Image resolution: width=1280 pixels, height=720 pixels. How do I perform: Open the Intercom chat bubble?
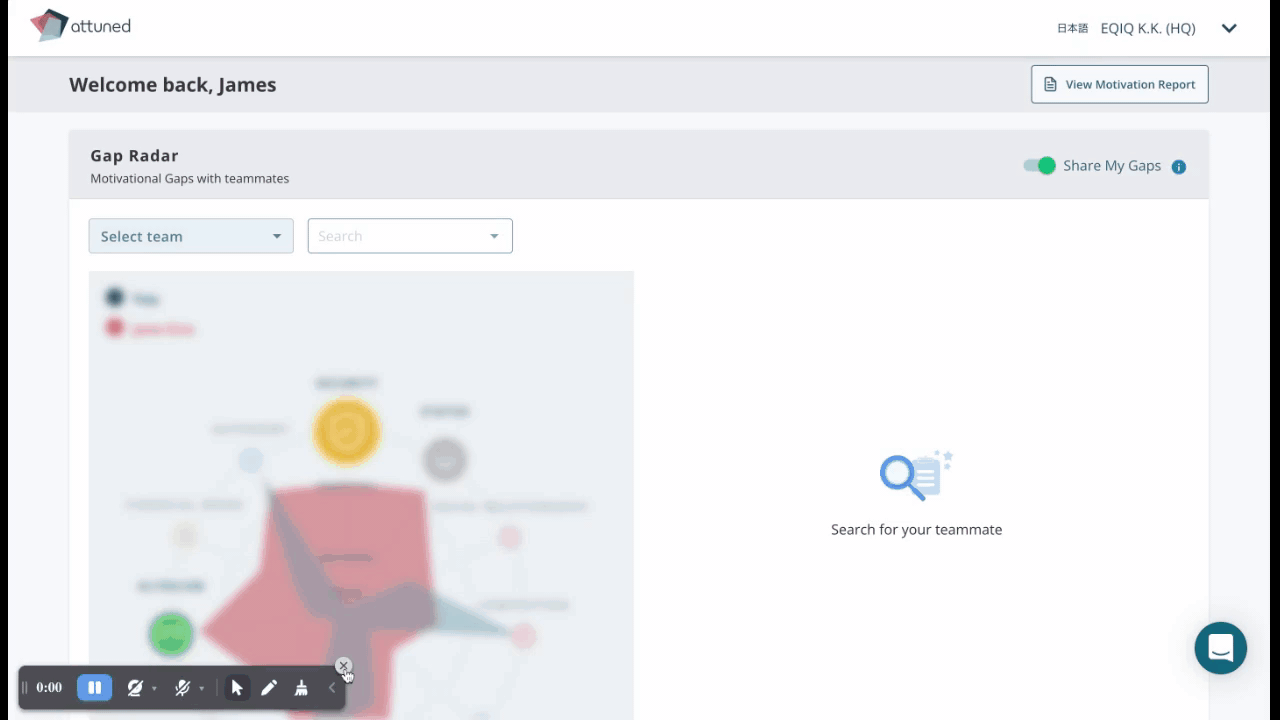tap(1220, 648)
